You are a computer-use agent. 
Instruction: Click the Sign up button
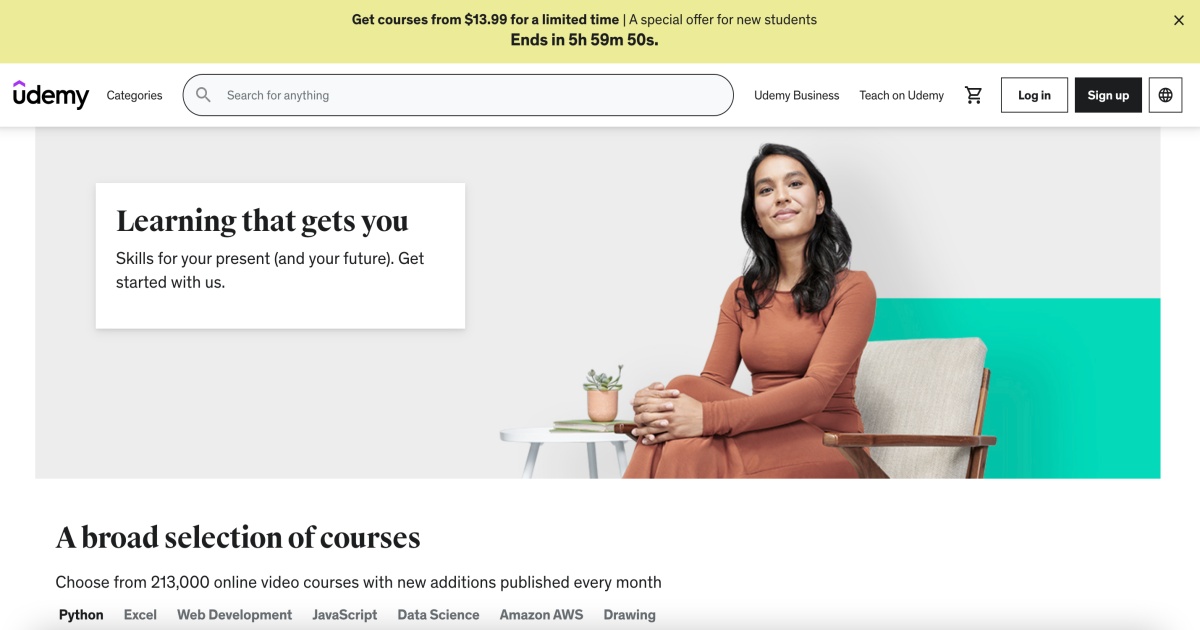point(1108,95)
